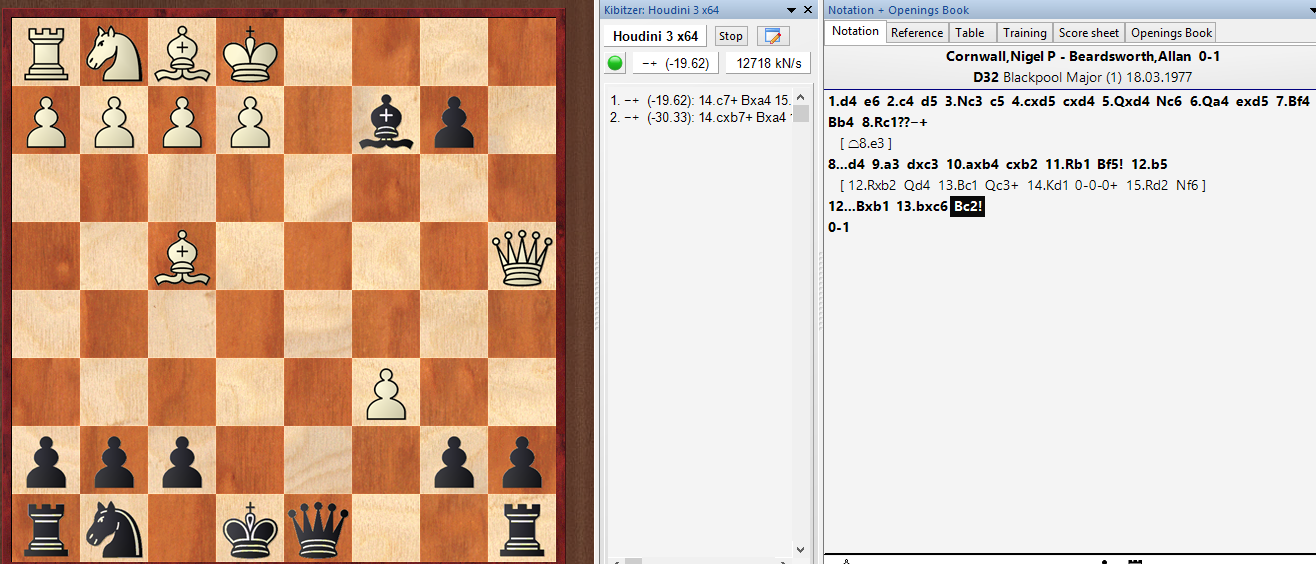
Task: Open the Kibitzer panel dropdown arrow
Action: tap(792, 10)
